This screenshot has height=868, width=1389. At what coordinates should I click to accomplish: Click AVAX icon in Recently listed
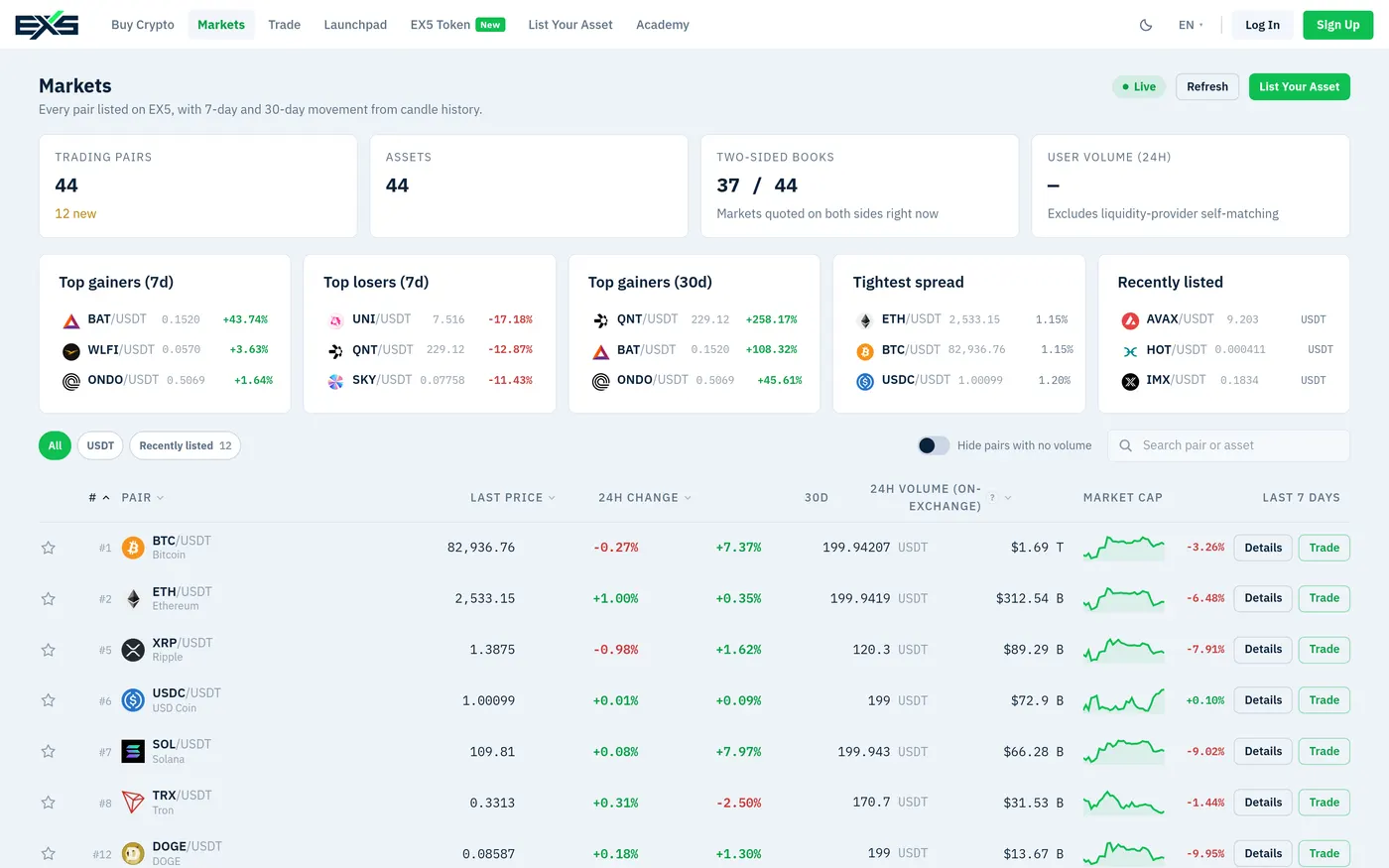coord(1130,320)
